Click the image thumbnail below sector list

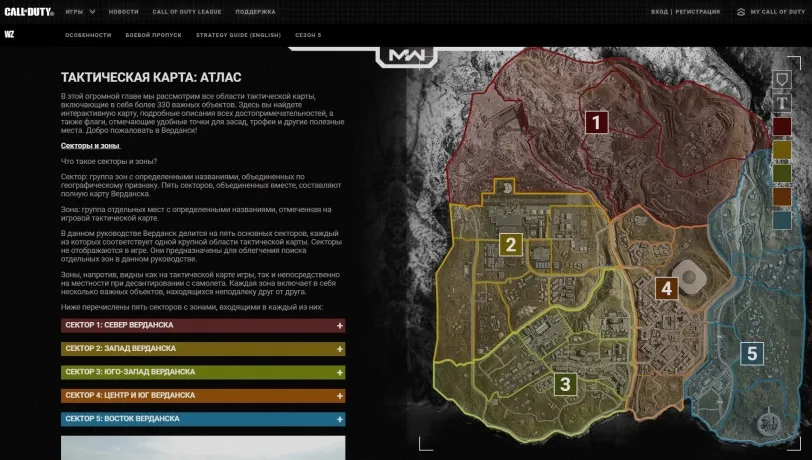[x=203, y=448]
